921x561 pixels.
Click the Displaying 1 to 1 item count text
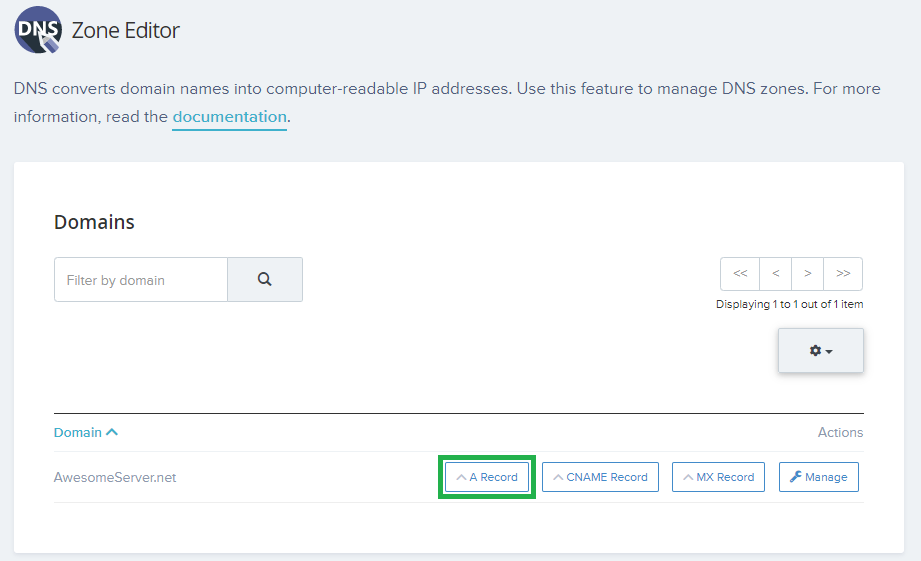click(x=789, y=304)
